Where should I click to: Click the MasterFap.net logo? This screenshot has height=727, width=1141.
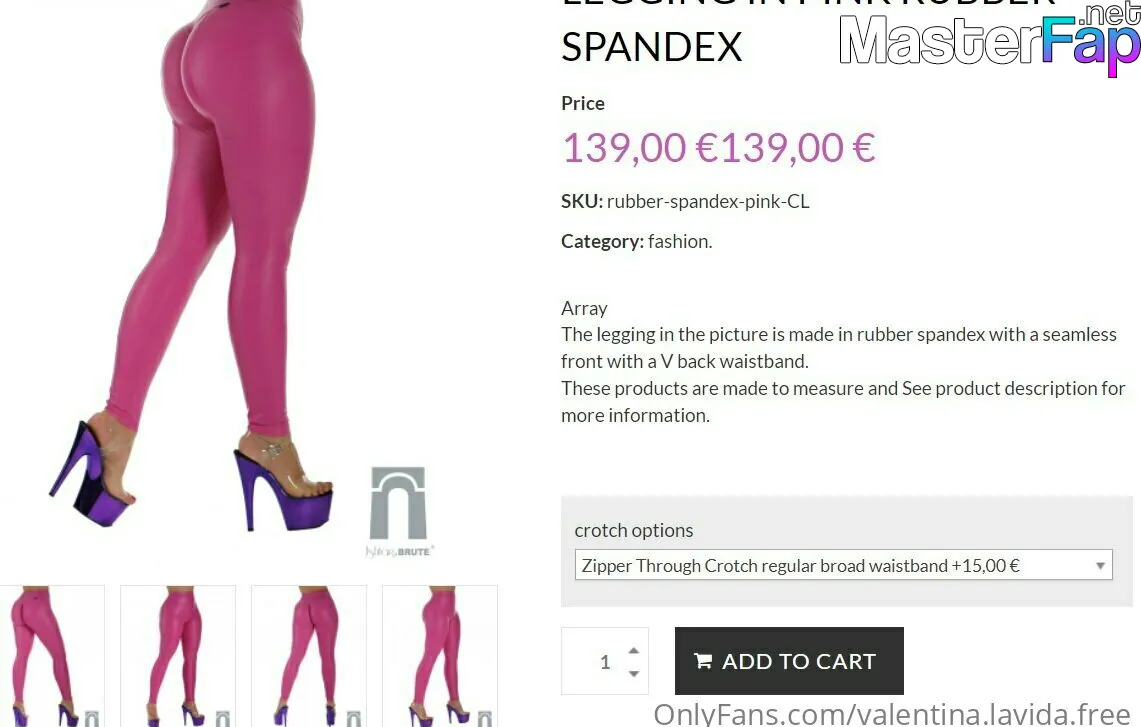coord(990,40)
